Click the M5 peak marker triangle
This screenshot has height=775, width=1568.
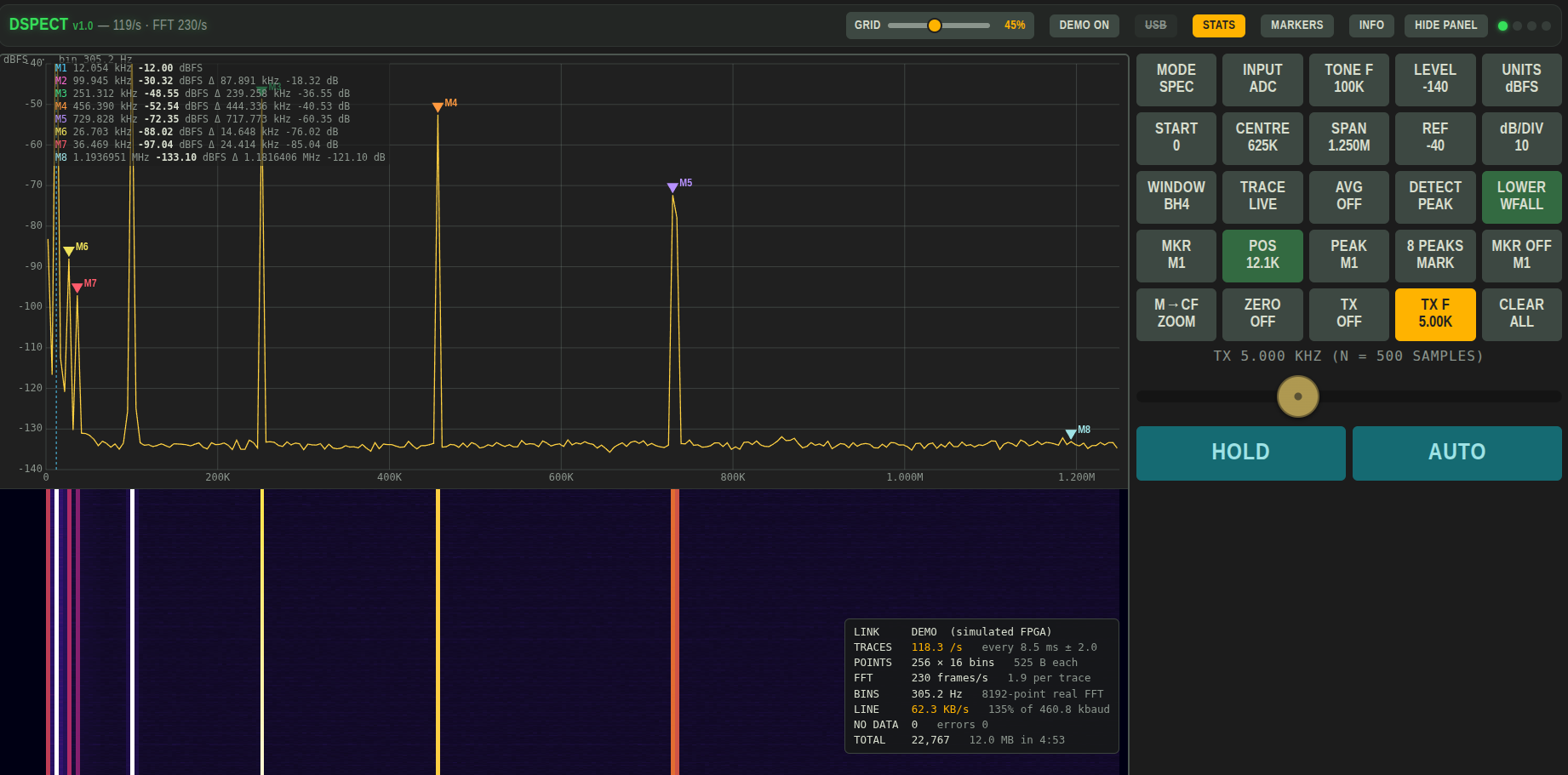(x=672, y=187)
